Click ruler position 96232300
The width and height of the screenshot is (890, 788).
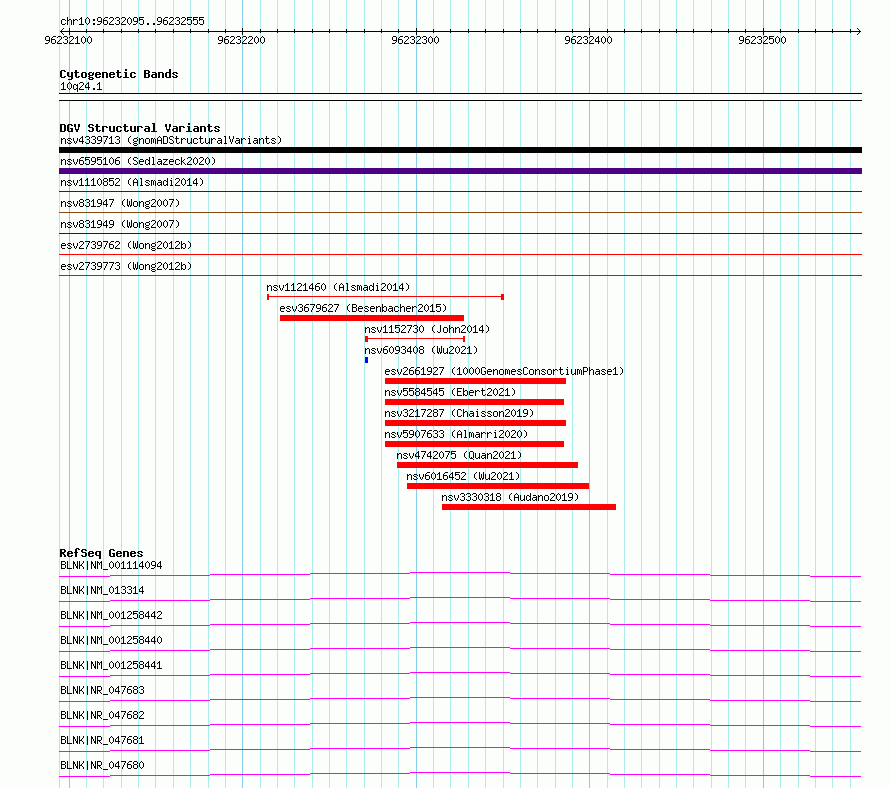[x=415, y=40]
